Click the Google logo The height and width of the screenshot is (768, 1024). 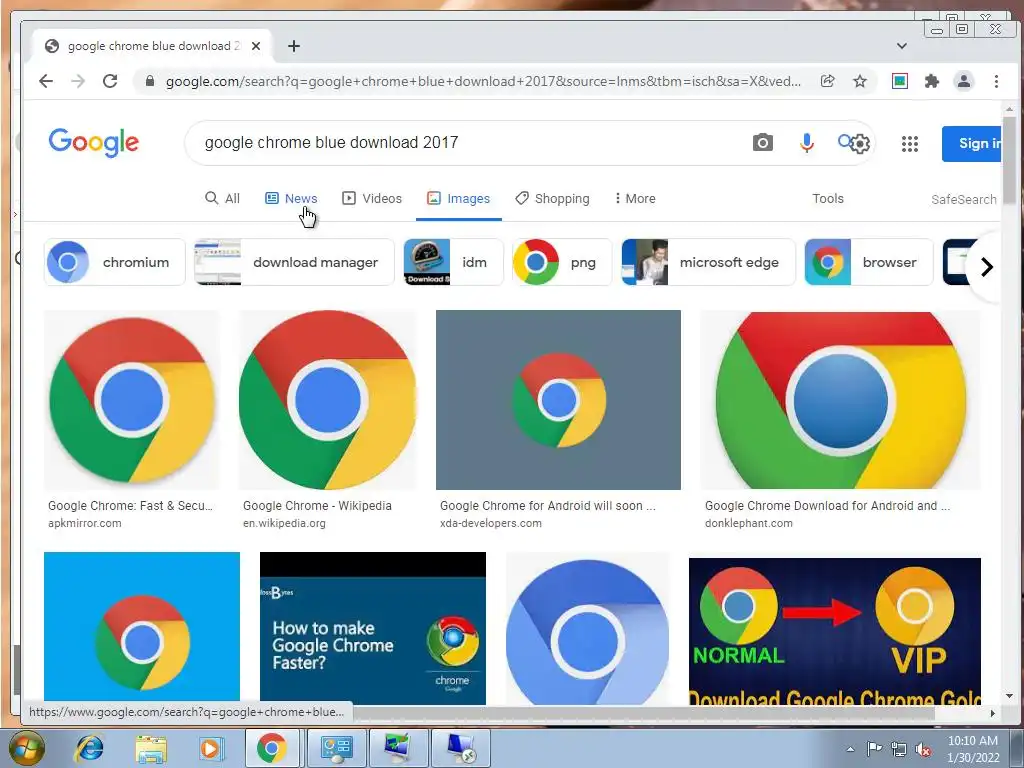(x=93, y=142)
